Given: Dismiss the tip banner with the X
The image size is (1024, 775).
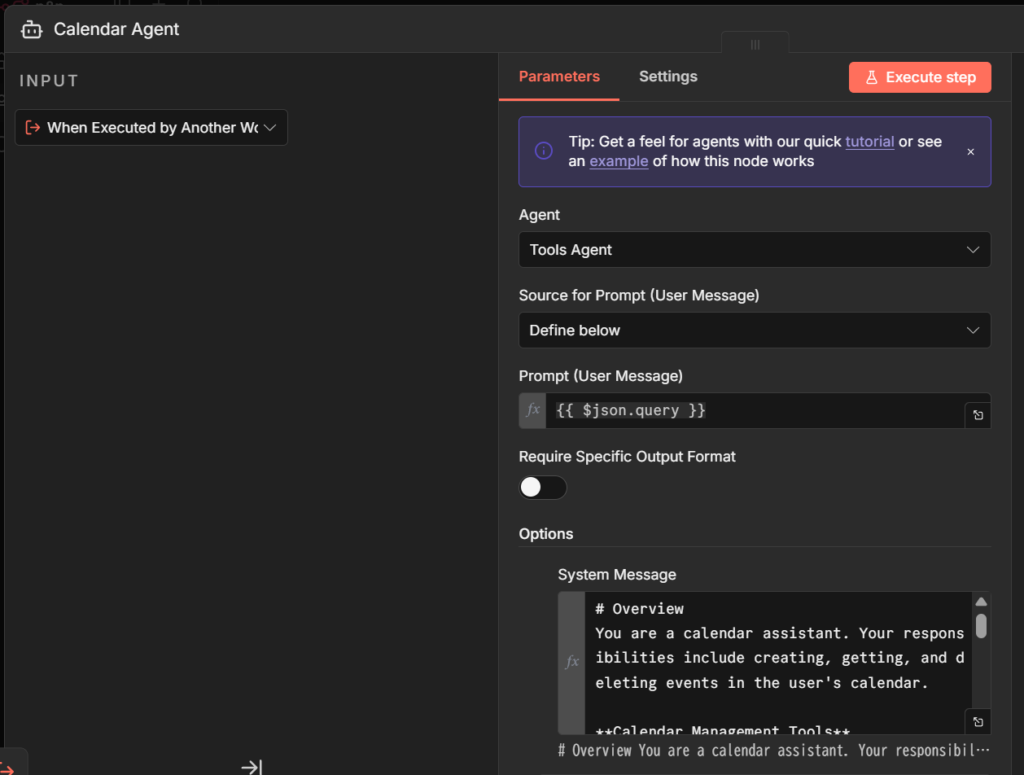Looking at the screenshot, I should tap(970, 152).
